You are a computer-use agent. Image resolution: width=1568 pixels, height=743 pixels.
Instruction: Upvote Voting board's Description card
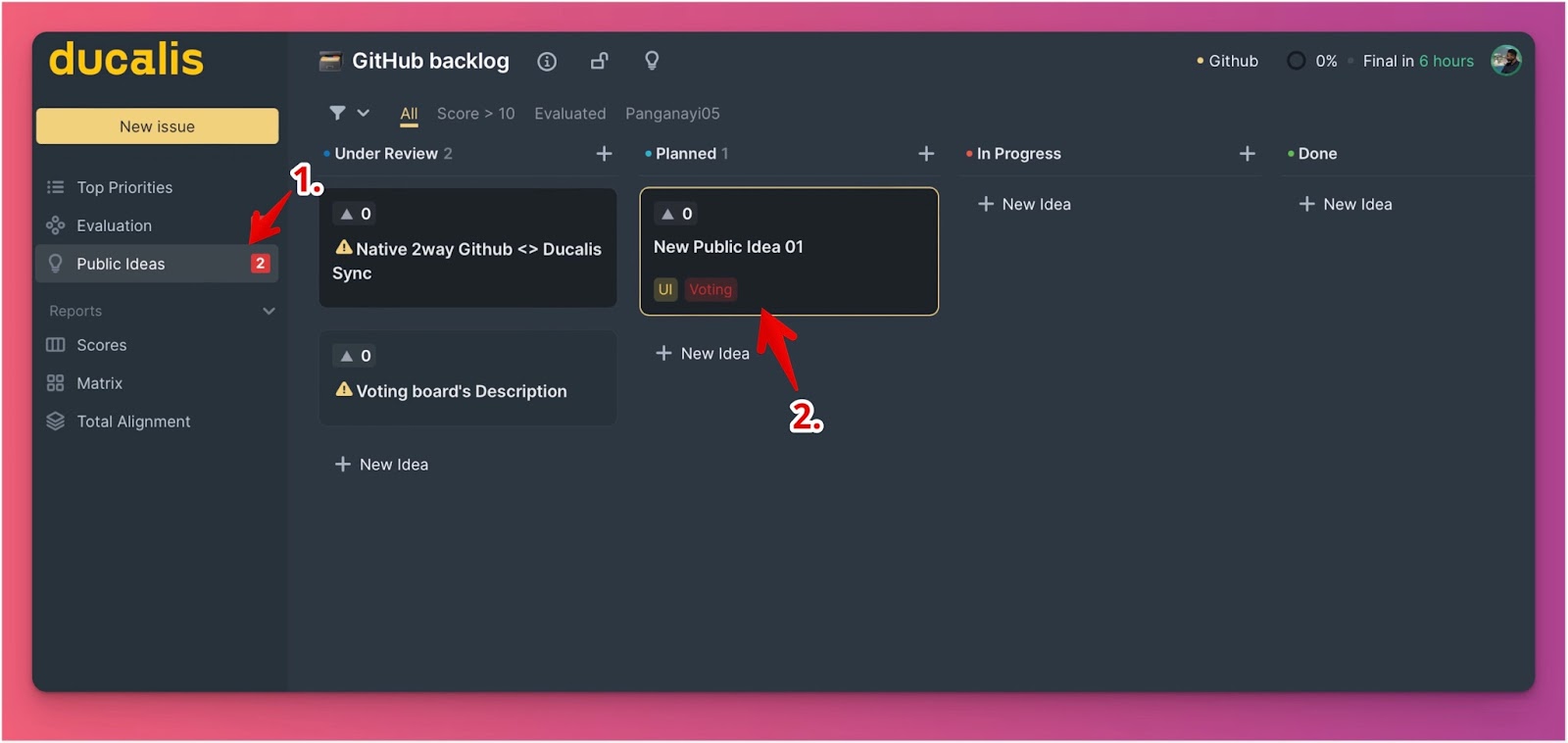(x=356, y=356)
